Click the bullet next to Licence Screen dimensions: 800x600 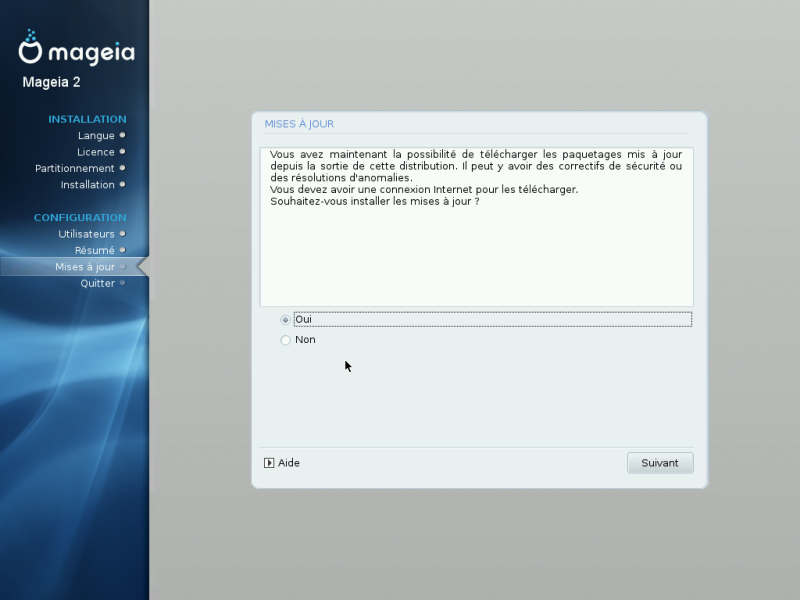tap(122, 152)
